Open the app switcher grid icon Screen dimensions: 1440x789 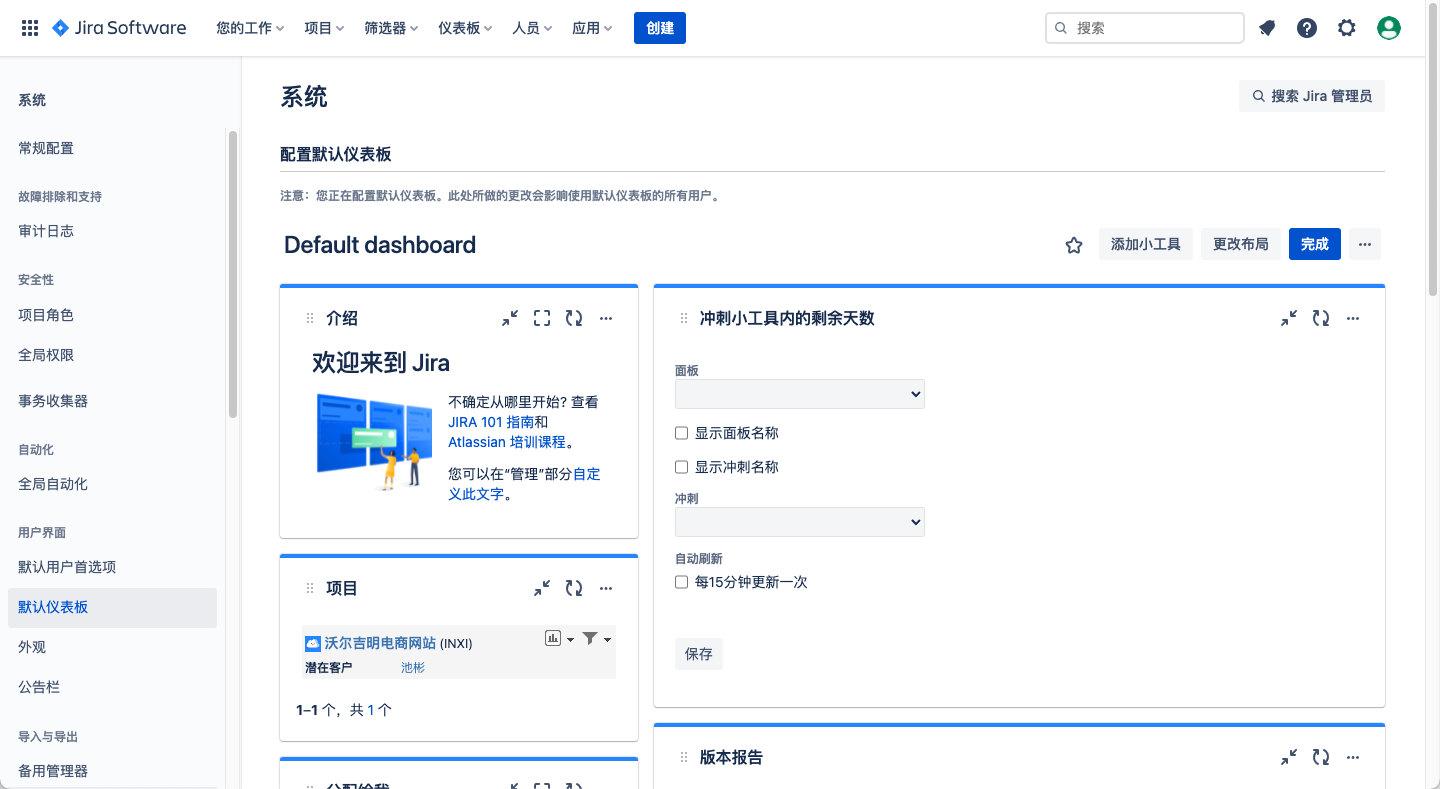[30, 28]
